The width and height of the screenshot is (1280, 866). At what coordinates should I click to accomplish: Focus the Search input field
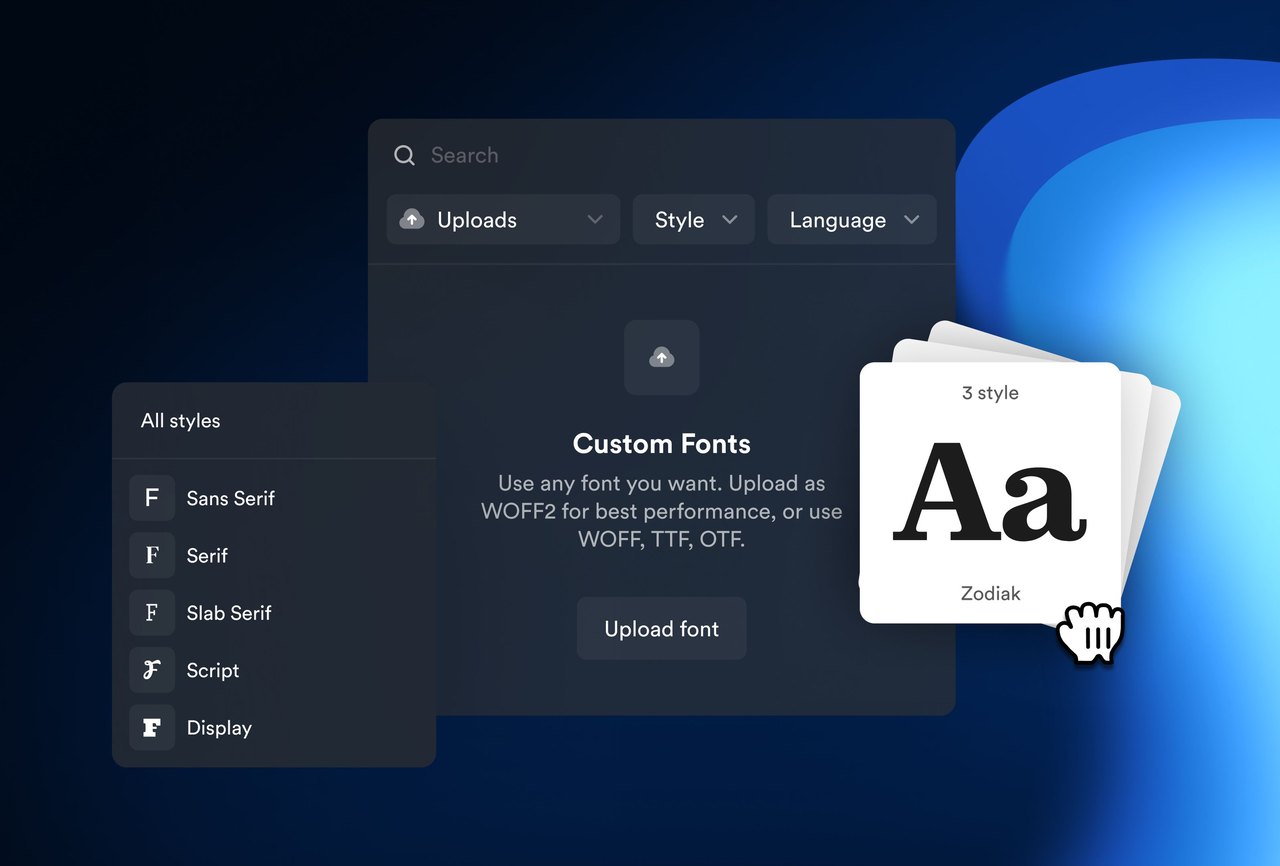[662, 155]
